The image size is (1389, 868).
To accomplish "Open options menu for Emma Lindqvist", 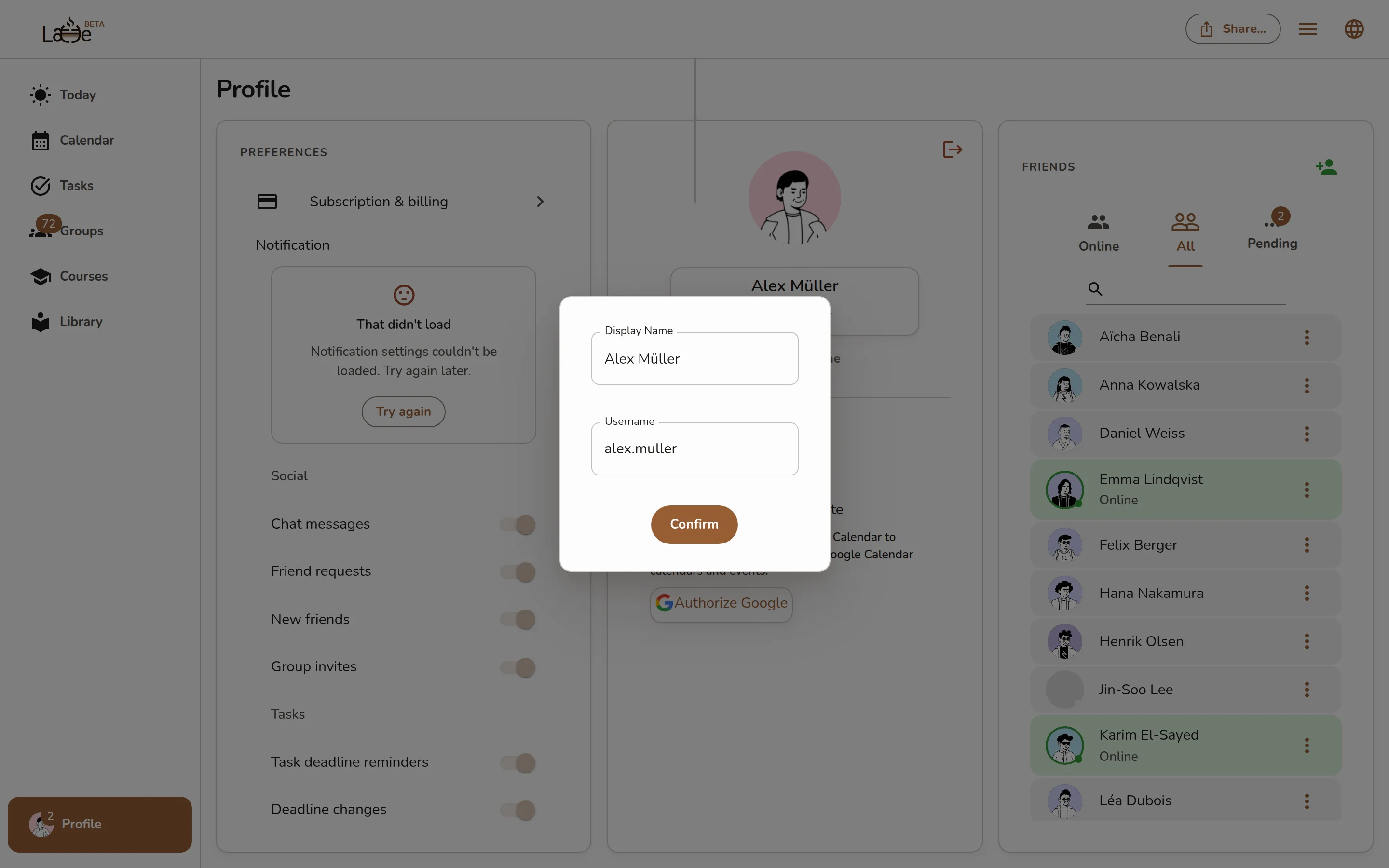I will pyautogui.click(x=1307, y=489).
